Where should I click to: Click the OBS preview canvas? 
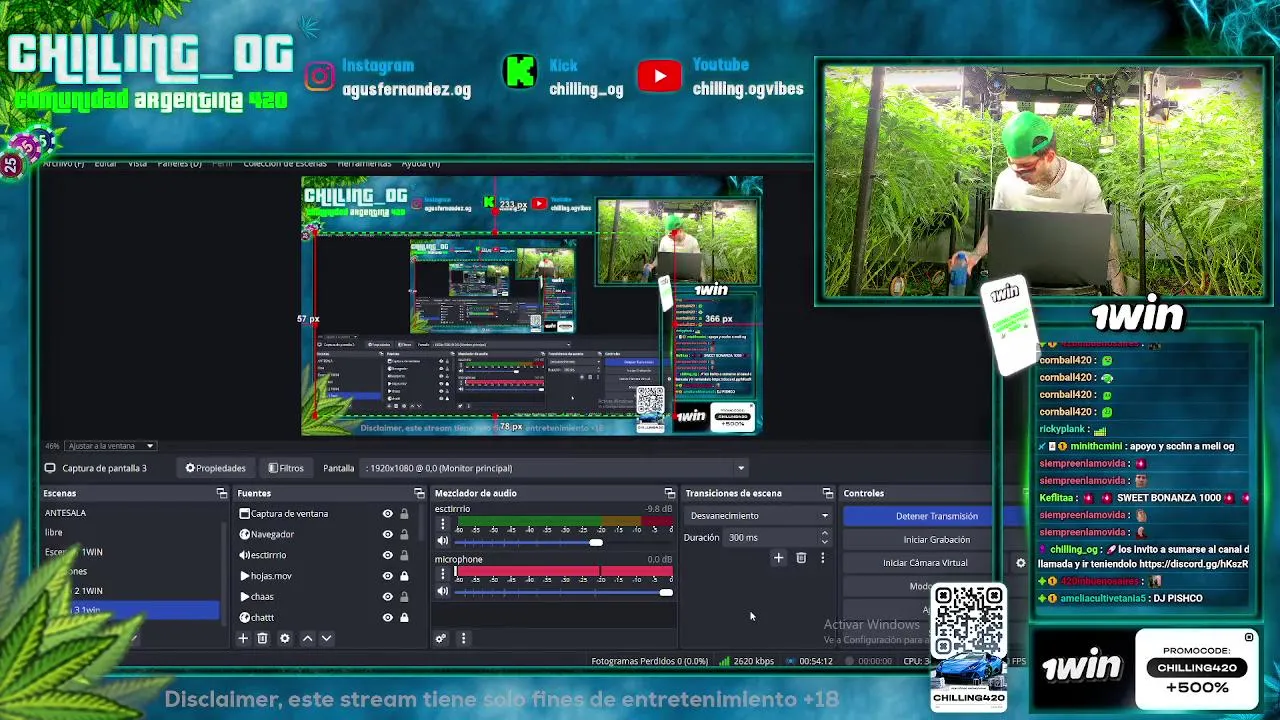pos(531,306)
